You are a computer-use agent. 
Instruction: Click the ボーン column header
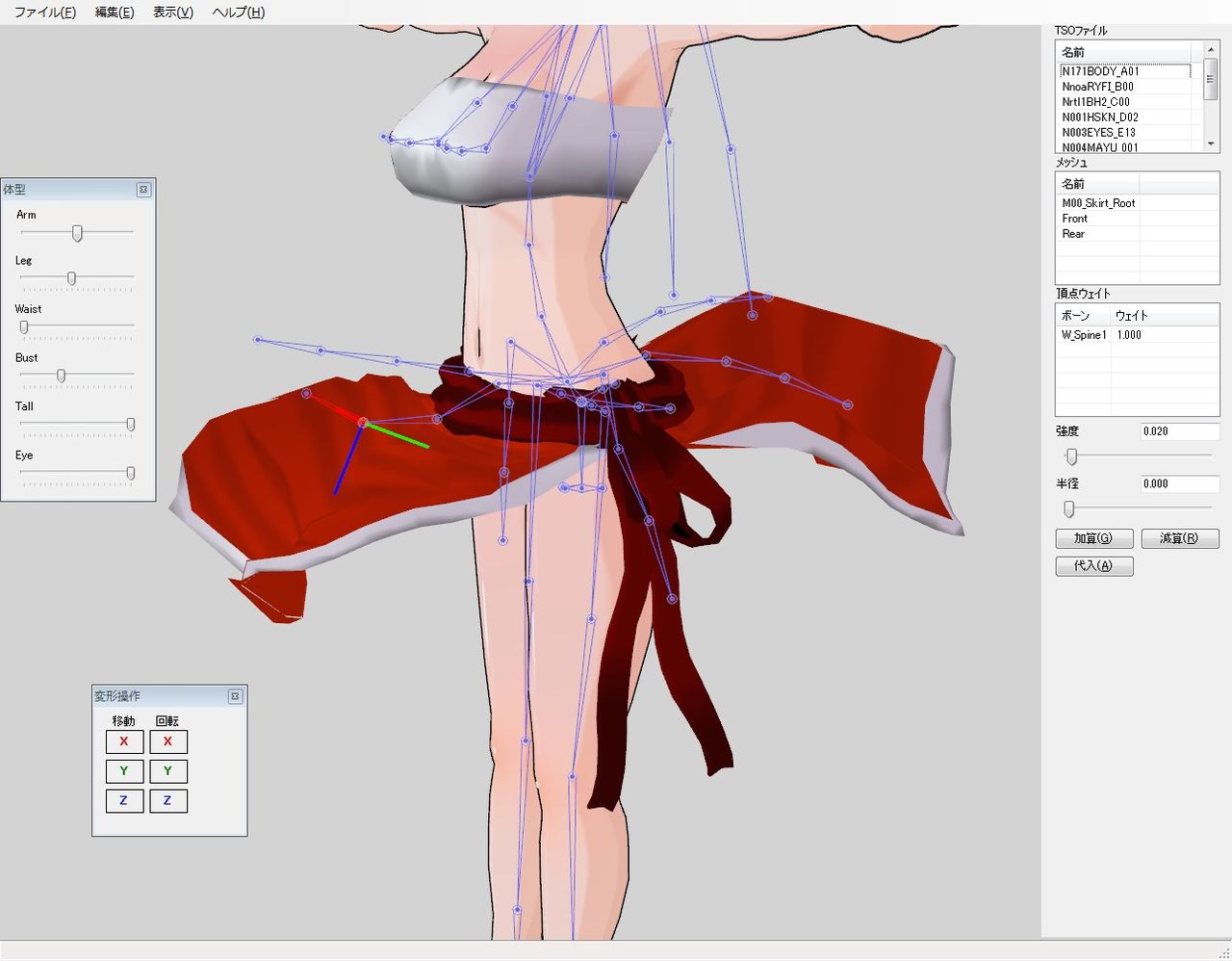pos(1084,316)
